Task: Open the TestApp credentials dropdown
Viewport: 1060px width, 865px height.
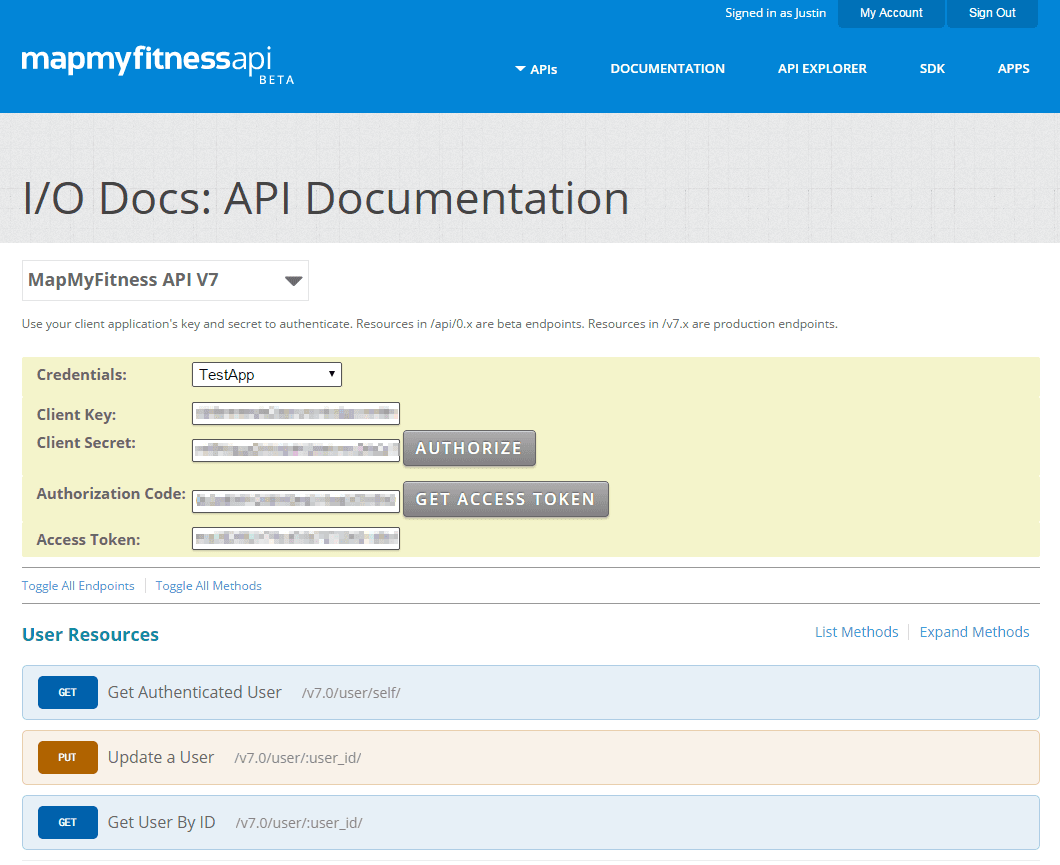Action: (267, 374)
